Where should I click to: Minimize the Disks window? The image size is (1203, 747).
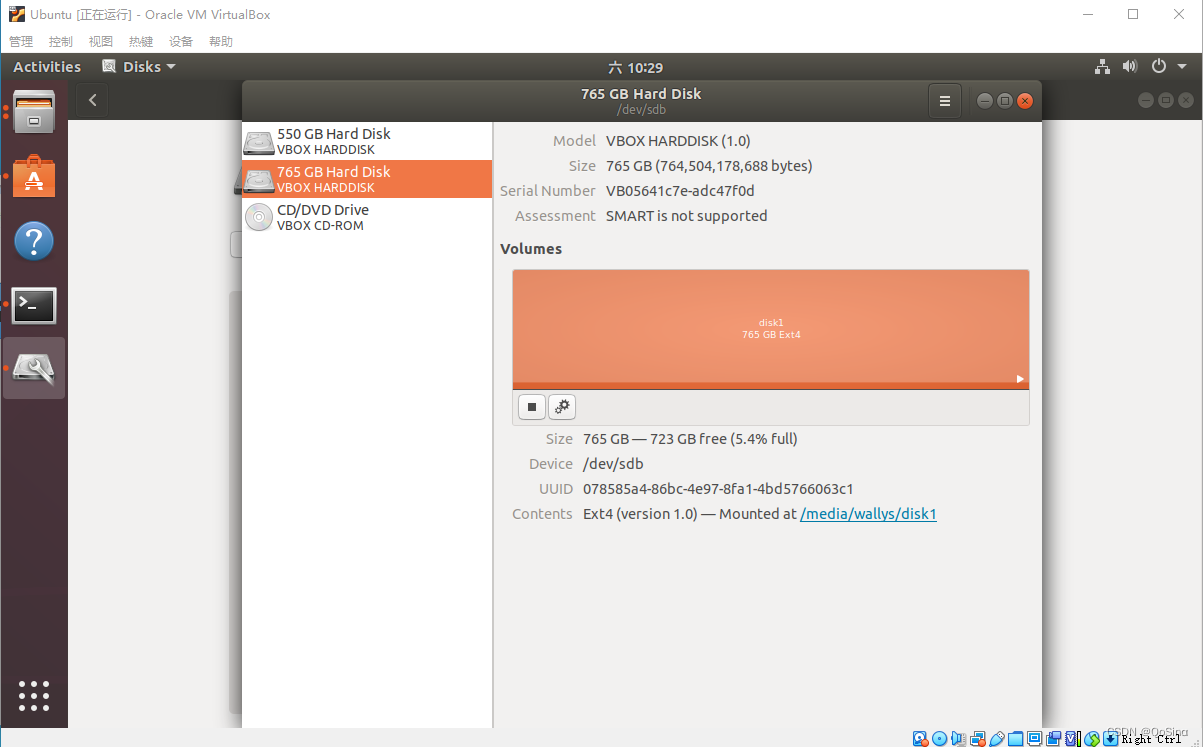point(985,101)
